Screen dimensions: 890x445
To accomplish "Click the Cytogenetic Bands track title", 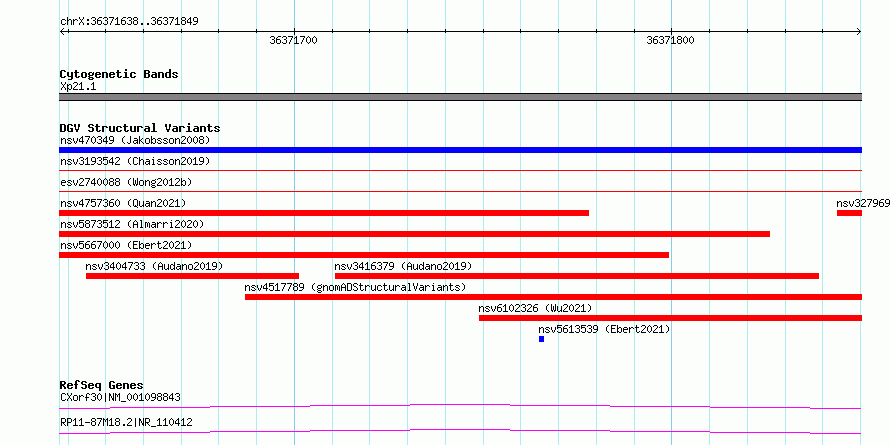I will coord(119,74).
